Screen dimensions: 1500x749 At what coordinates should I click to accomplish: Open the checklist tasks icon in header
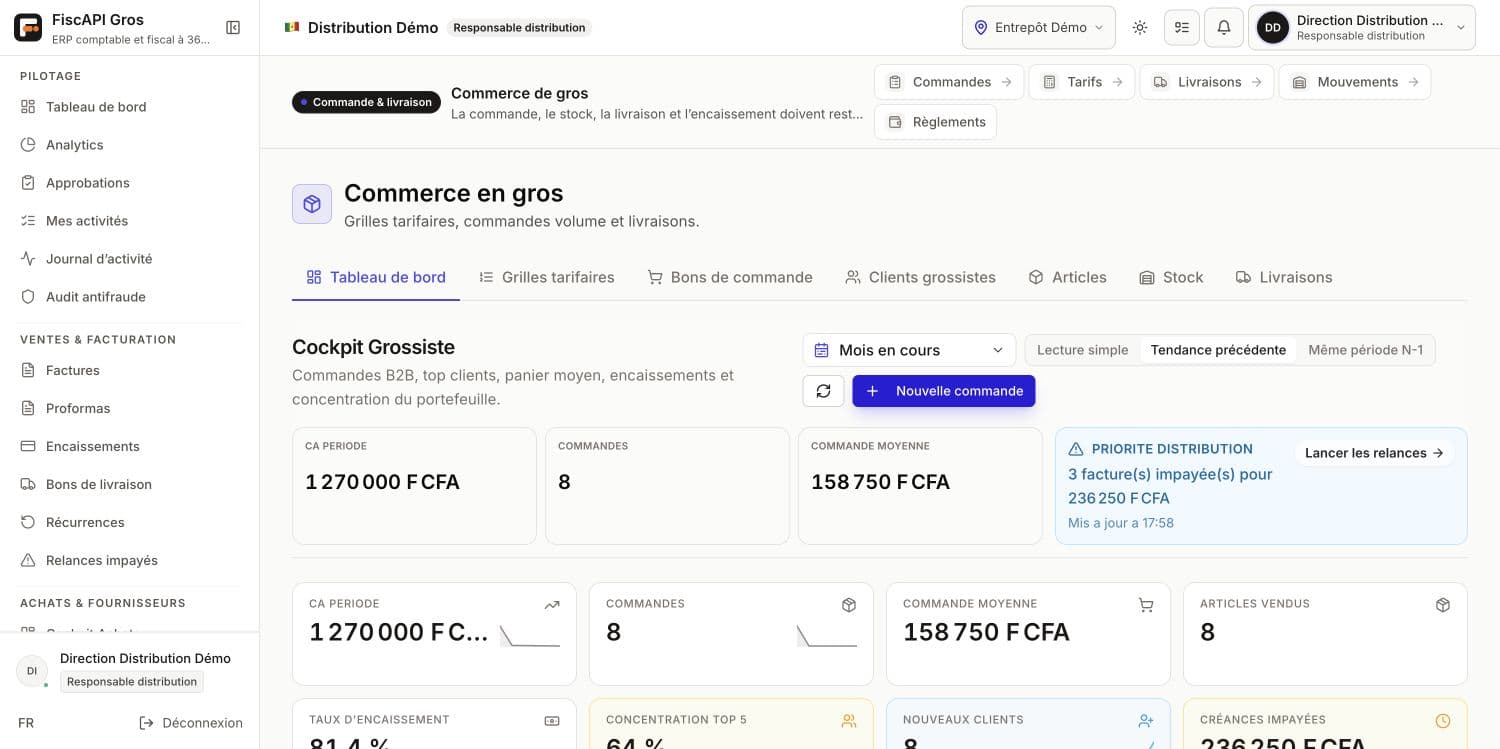[1182, 28]
